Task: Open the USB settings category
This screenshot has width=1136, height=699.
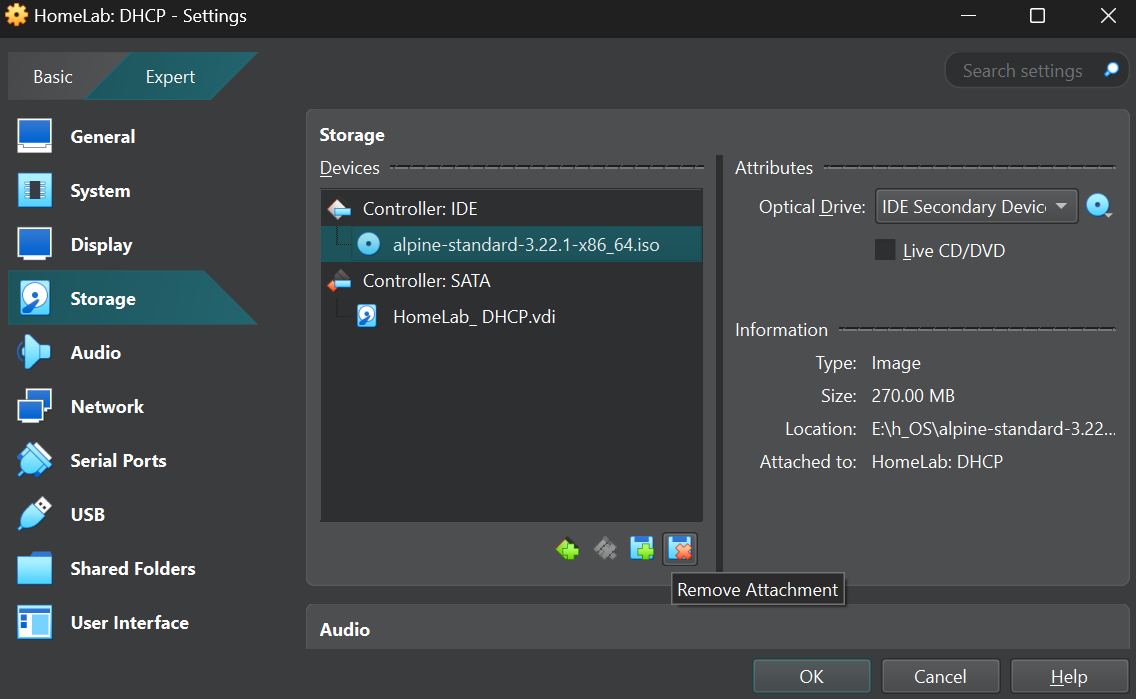Action: pos(88,515)
